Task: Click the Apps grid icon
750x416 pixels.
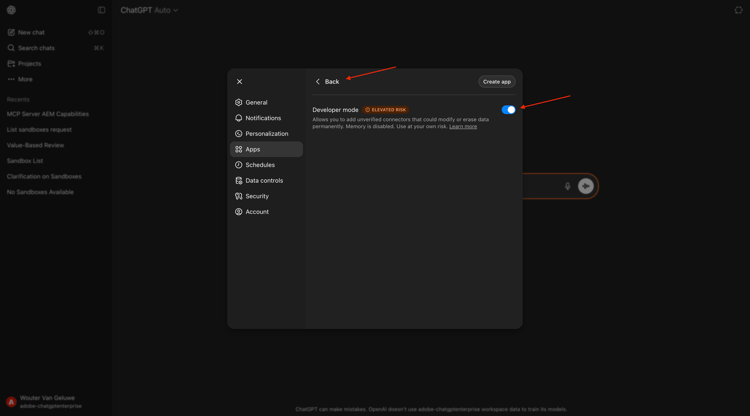Action: pyautogui.click(x=238, y=149)
